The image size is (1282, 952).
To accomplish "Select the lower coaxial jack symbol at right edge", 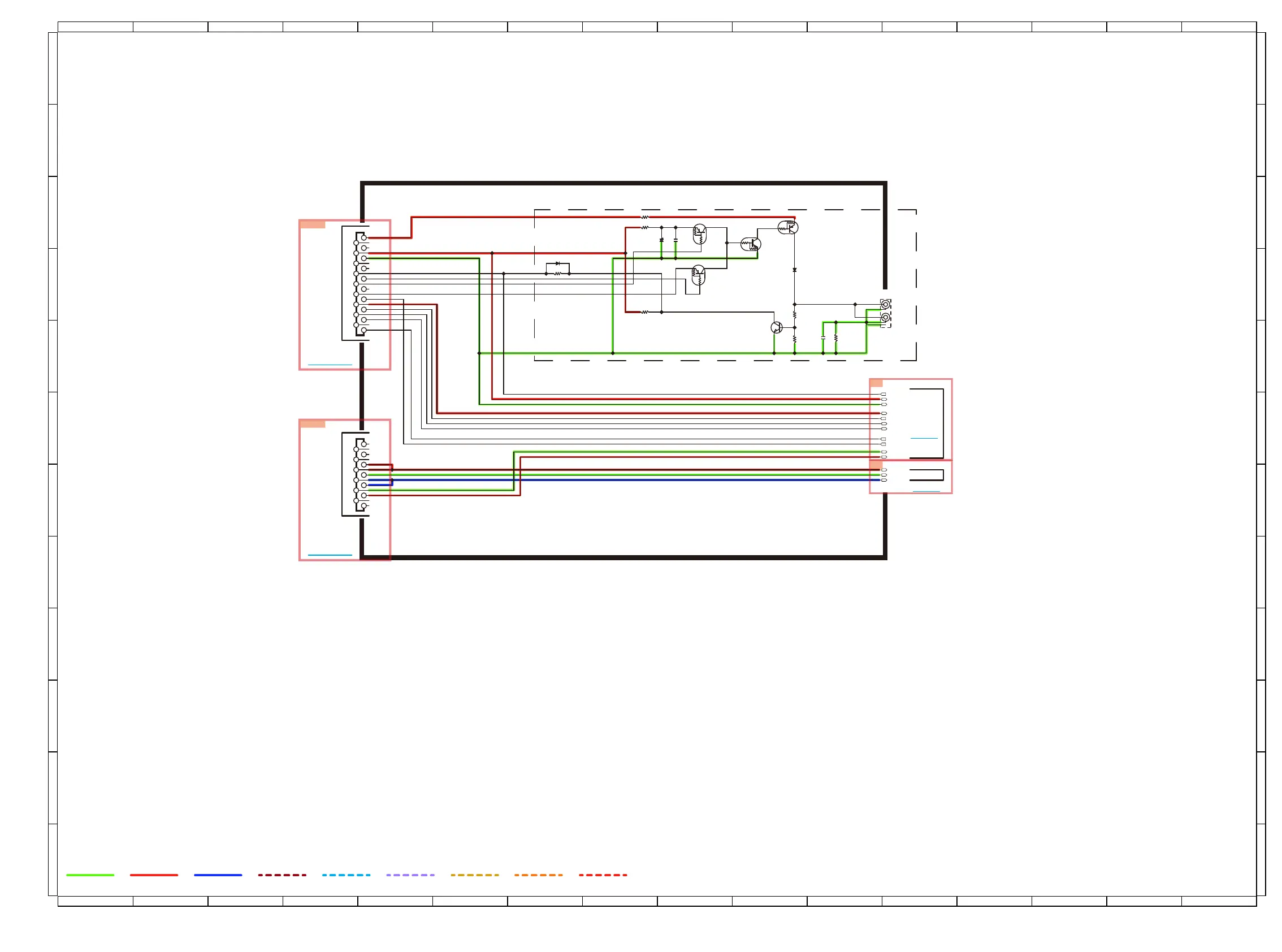I will point(886,317).
